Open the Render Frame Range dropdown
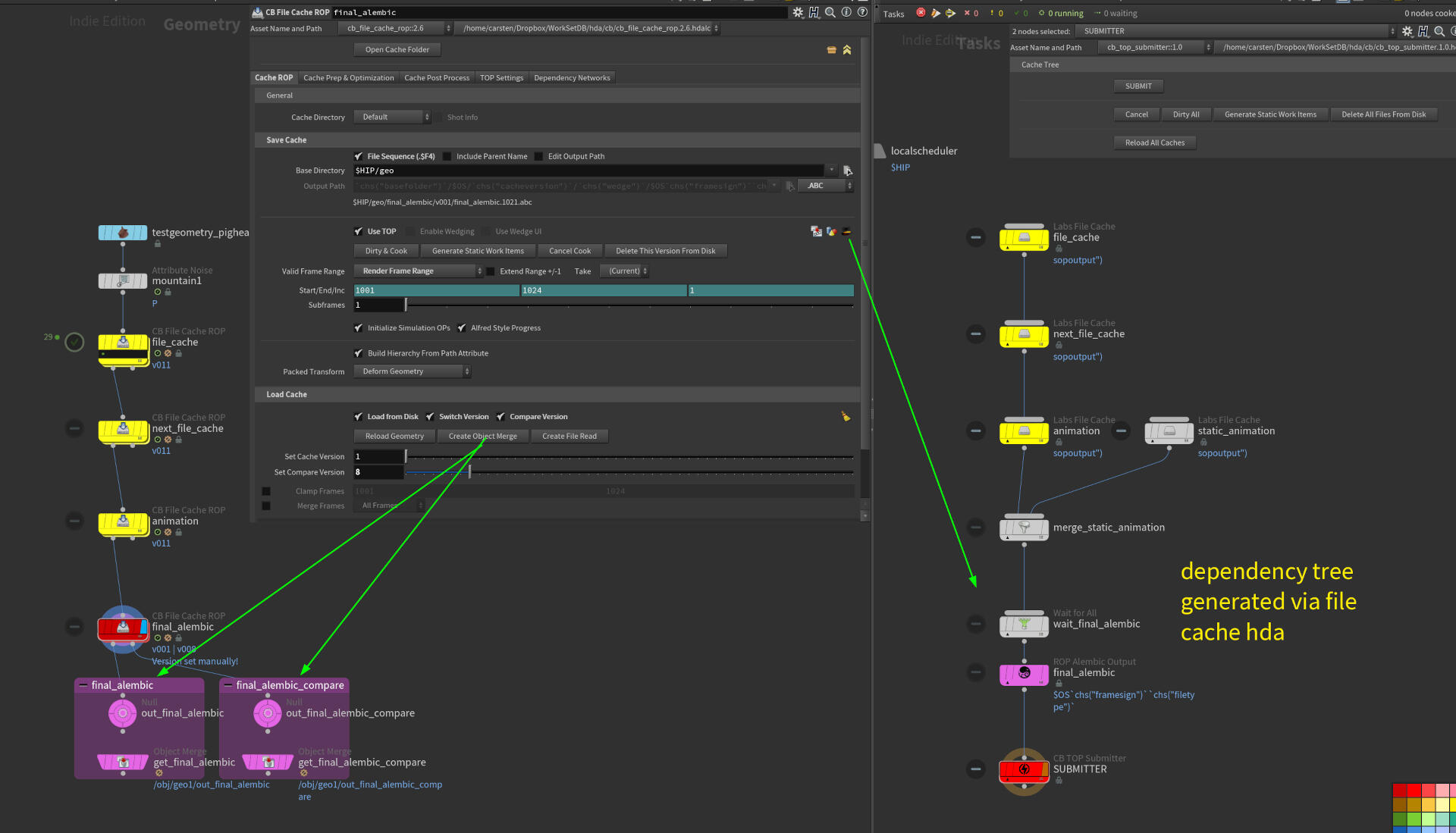1456x833 pixels. tap(419, 271)
